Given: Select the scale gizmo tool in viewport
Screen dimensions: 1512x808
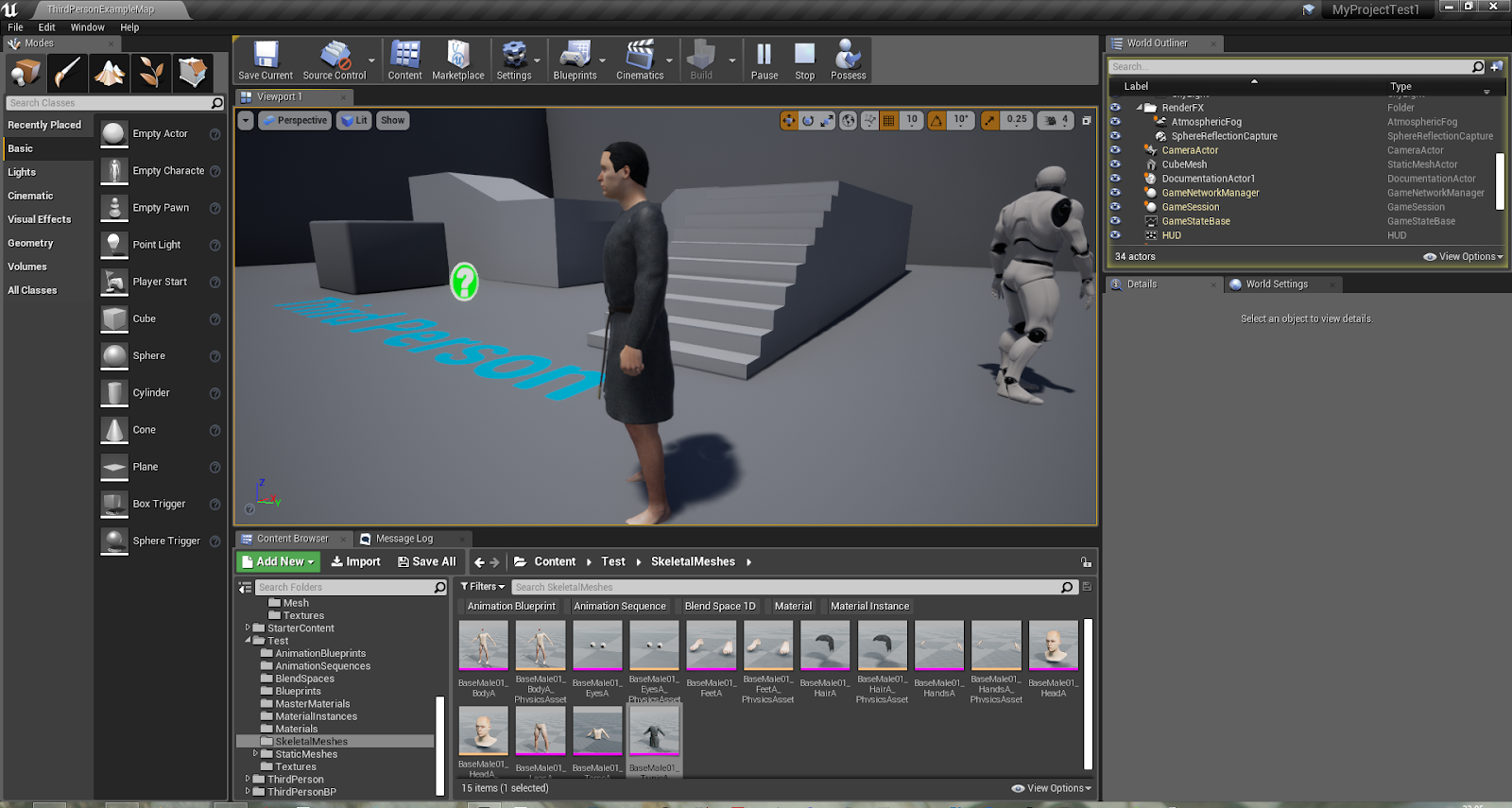Looking at the screenshot, I should tap(827, 120).
